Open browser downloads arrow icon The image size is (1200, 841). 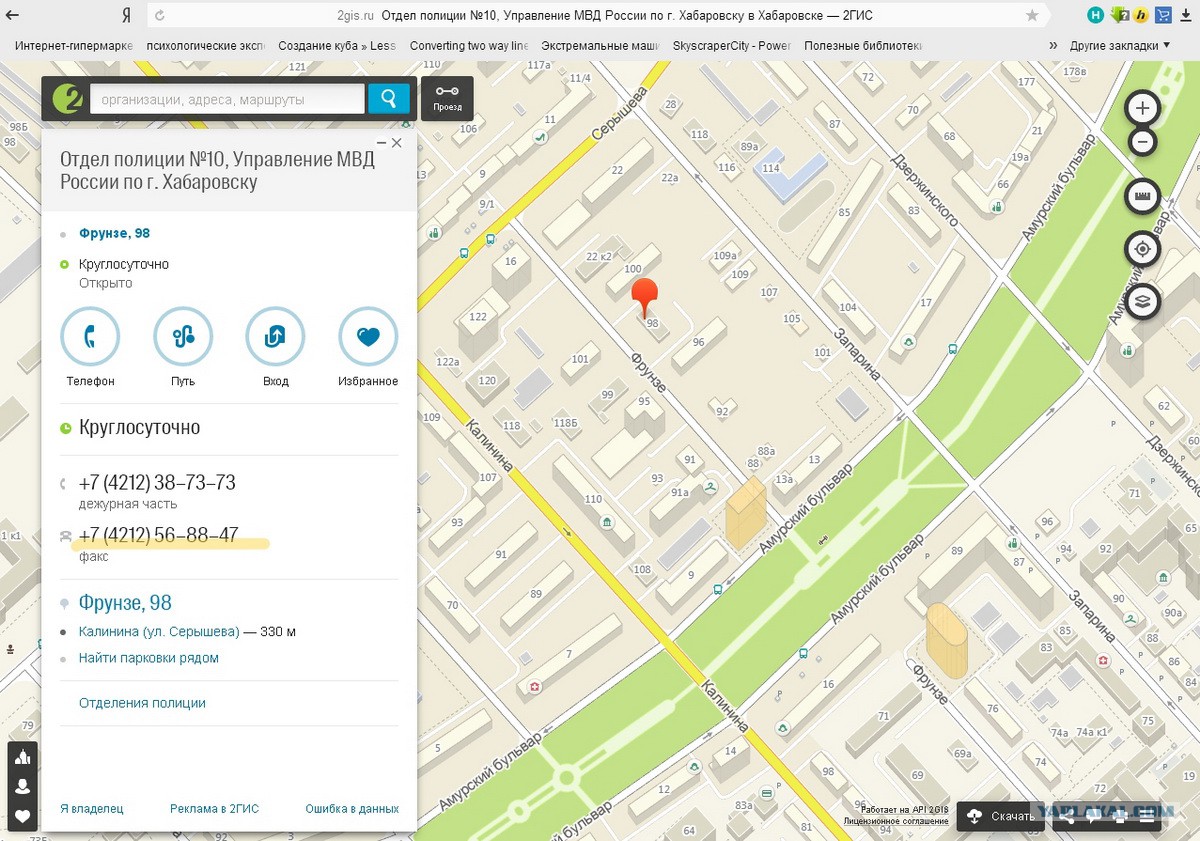[x=1186, y=15]
